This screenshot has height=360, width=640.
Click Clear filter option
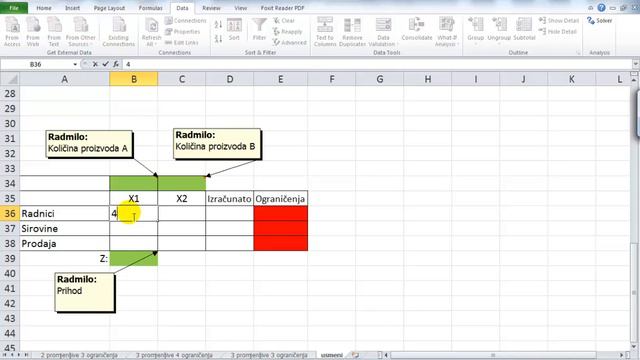click(284, 20)
